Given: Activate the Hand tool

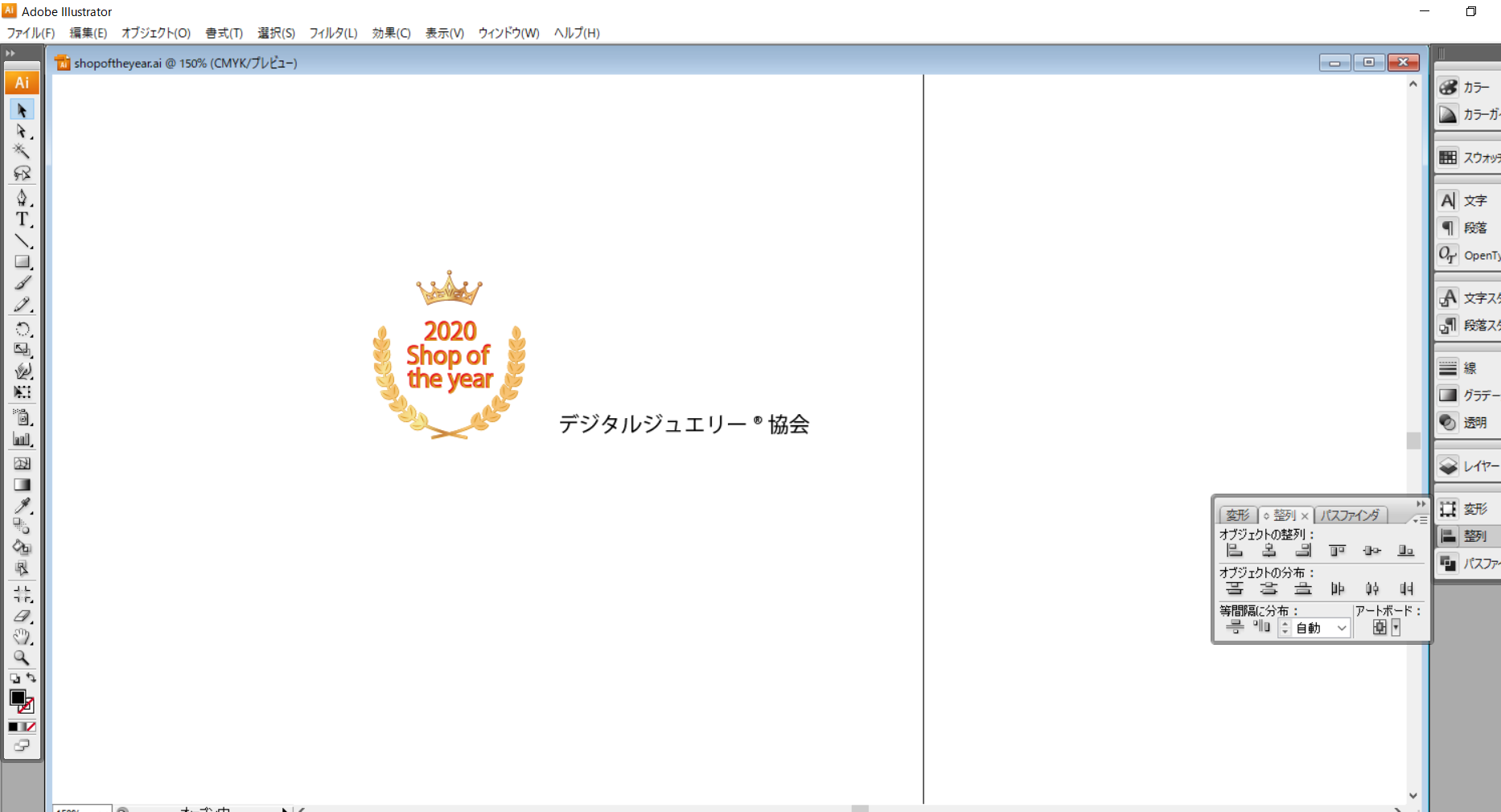Looking at the screenshot, I should [22, 638].
